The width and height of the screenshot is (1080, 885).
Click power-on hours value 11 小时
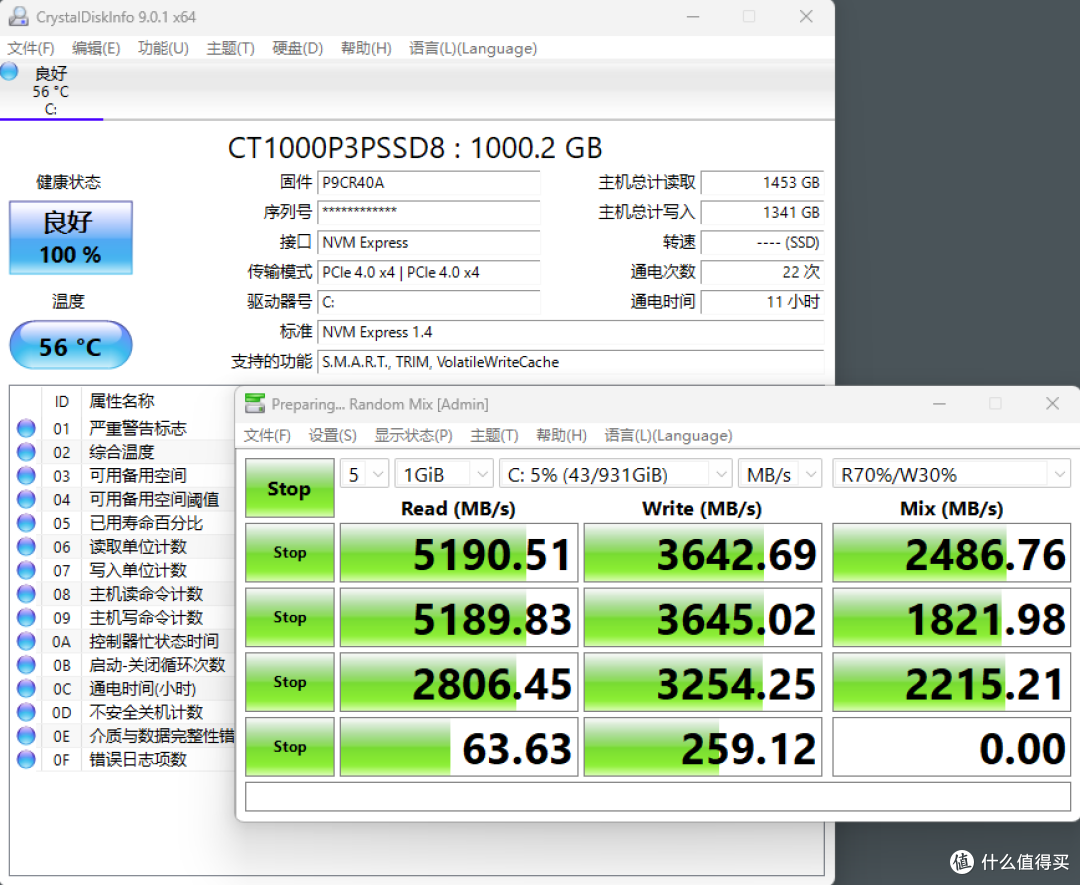(762, 302)
